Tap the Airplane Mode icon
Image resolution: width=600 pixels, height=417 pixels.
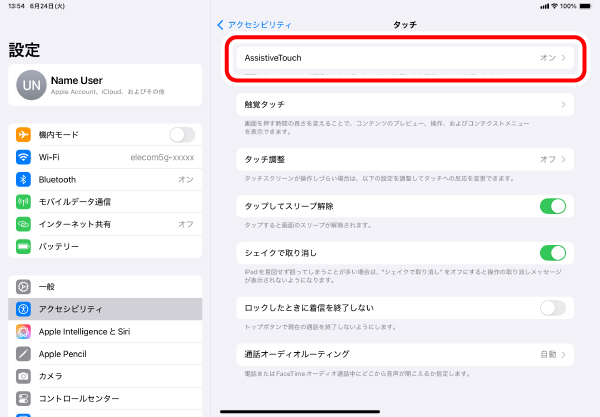(x=24, y=135)
